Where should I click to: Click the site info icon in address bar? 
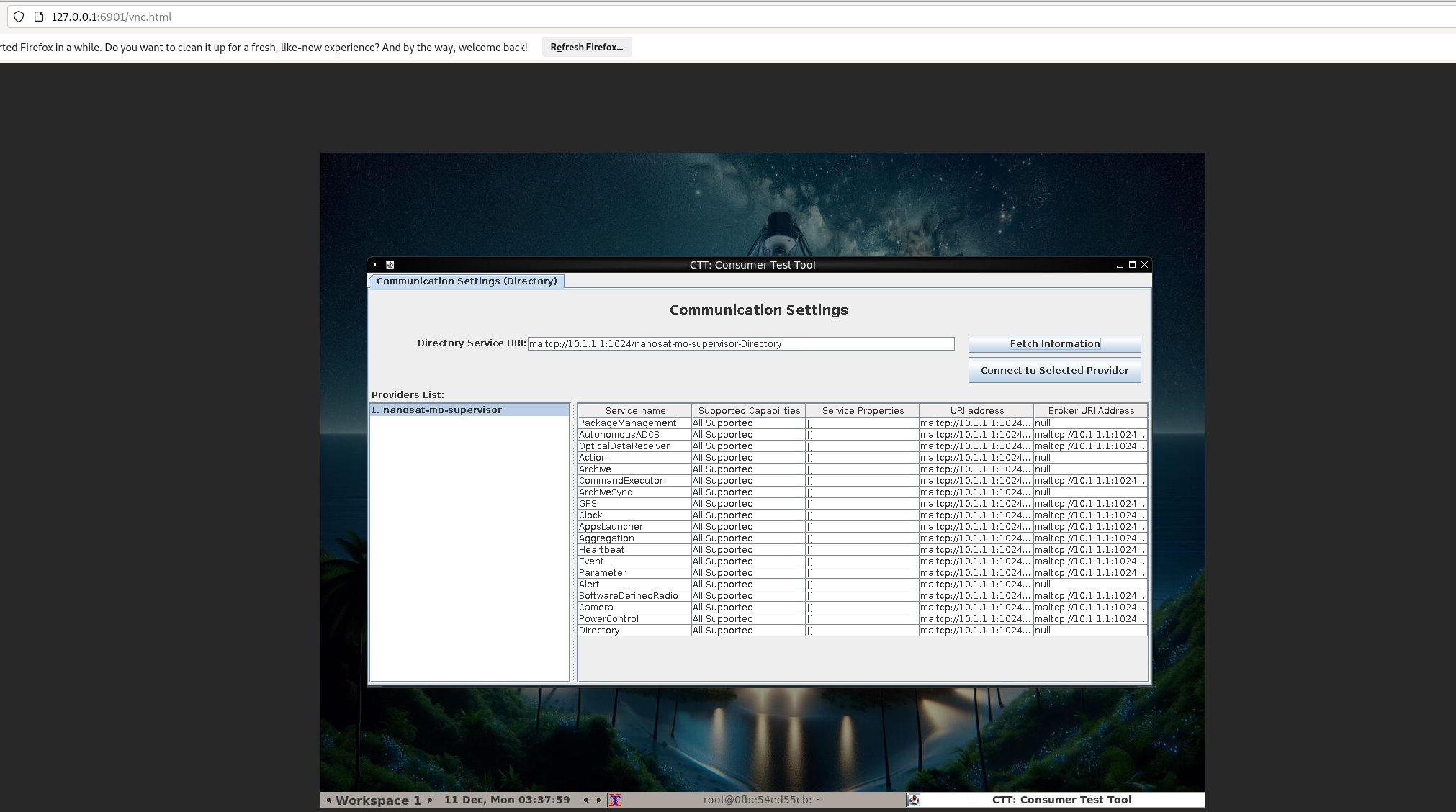tap(39, 17)
